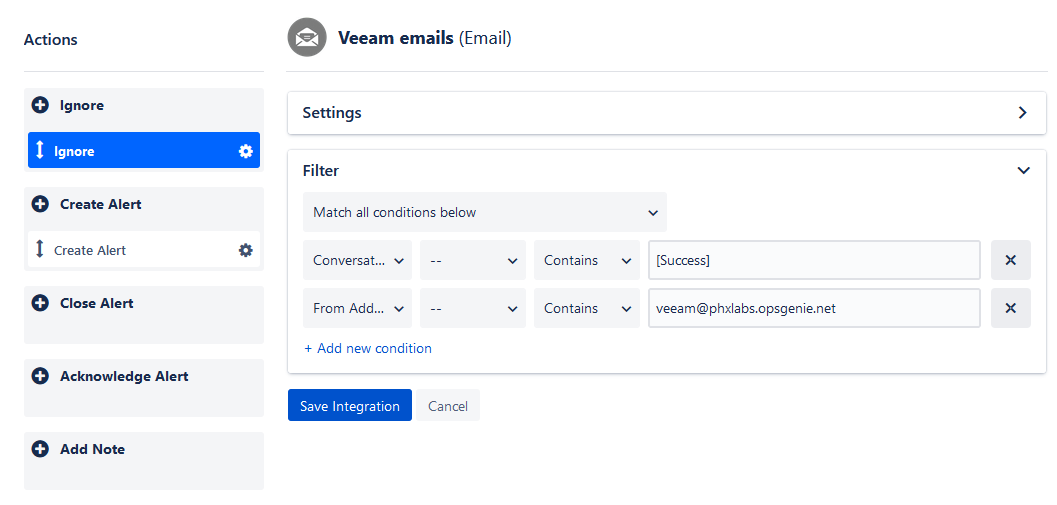
Task: Click the [Success] value input field
Action: click(x=814, y=260)
